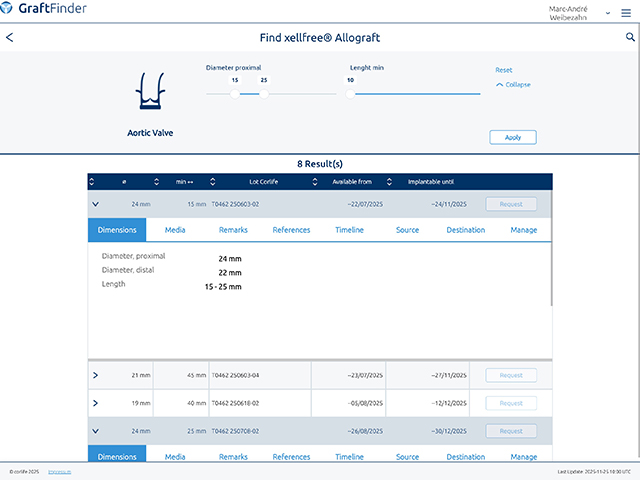Viewport: 640px width, 480px height.
Task: Click the GraftFinder logo
Action: (48, 13)
